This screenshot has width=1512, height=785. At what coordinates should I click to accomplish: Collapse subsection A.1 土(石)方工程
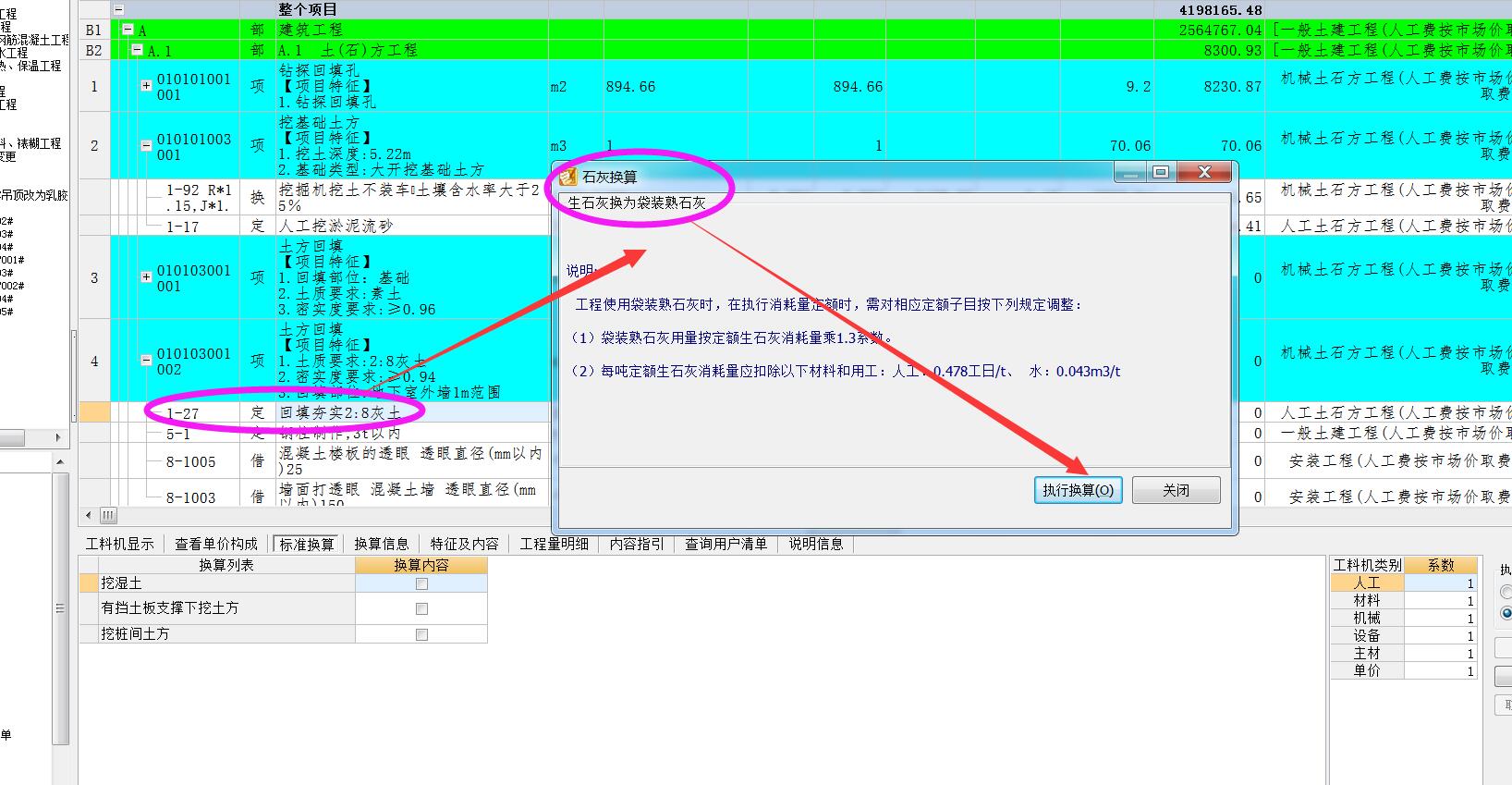pyautogui.click(x=138, y=50)
